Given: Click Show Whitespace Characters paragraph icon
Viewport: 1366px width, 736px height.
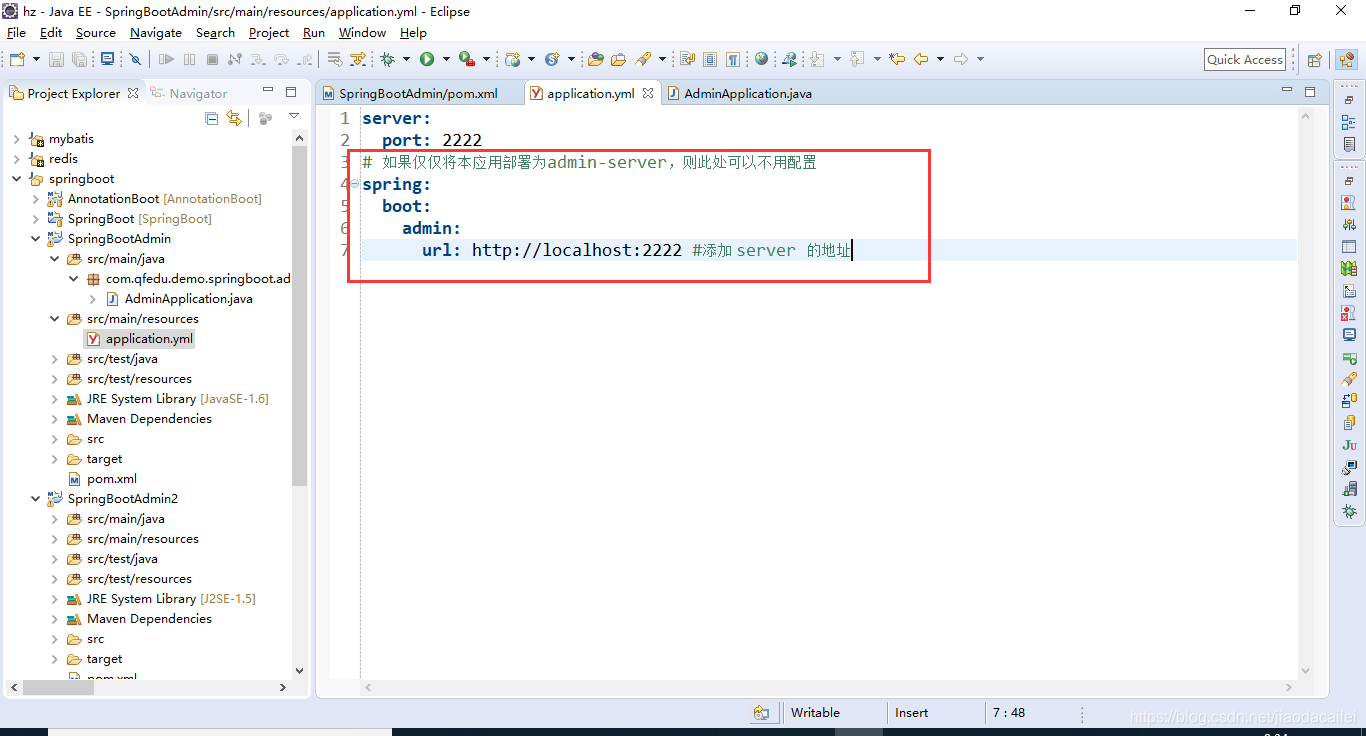Looking at the screenshot, I should click(x=733, y=59).
